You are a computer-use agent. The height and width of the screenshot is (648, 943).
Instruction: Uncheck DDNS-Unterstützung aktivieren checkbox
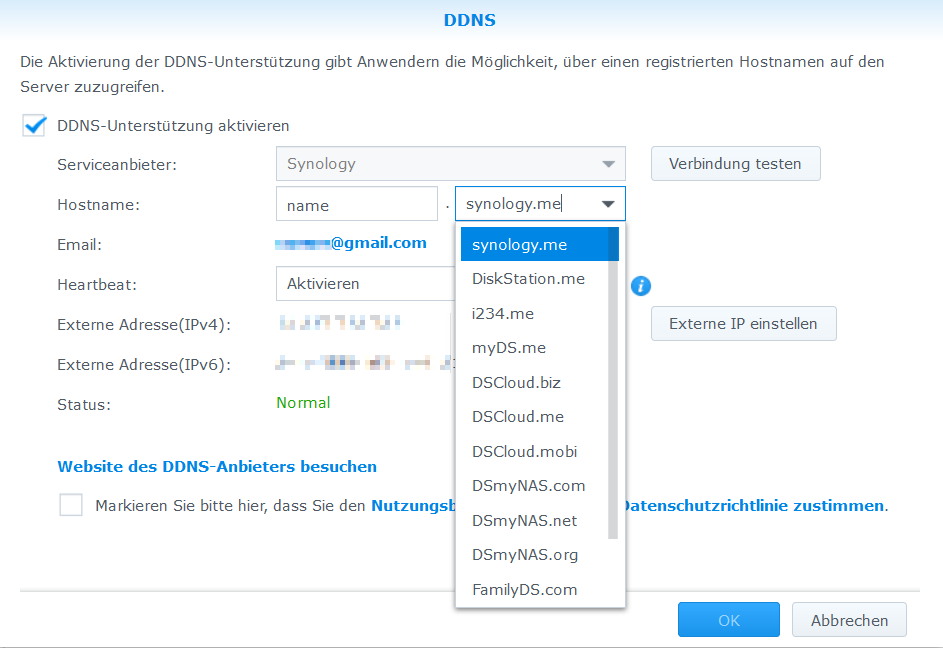34,126
